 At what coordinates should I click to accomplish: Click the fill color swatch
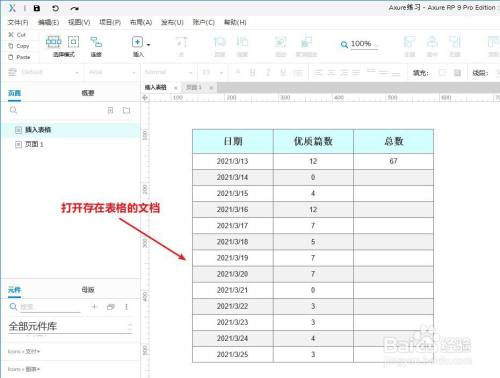442,73
